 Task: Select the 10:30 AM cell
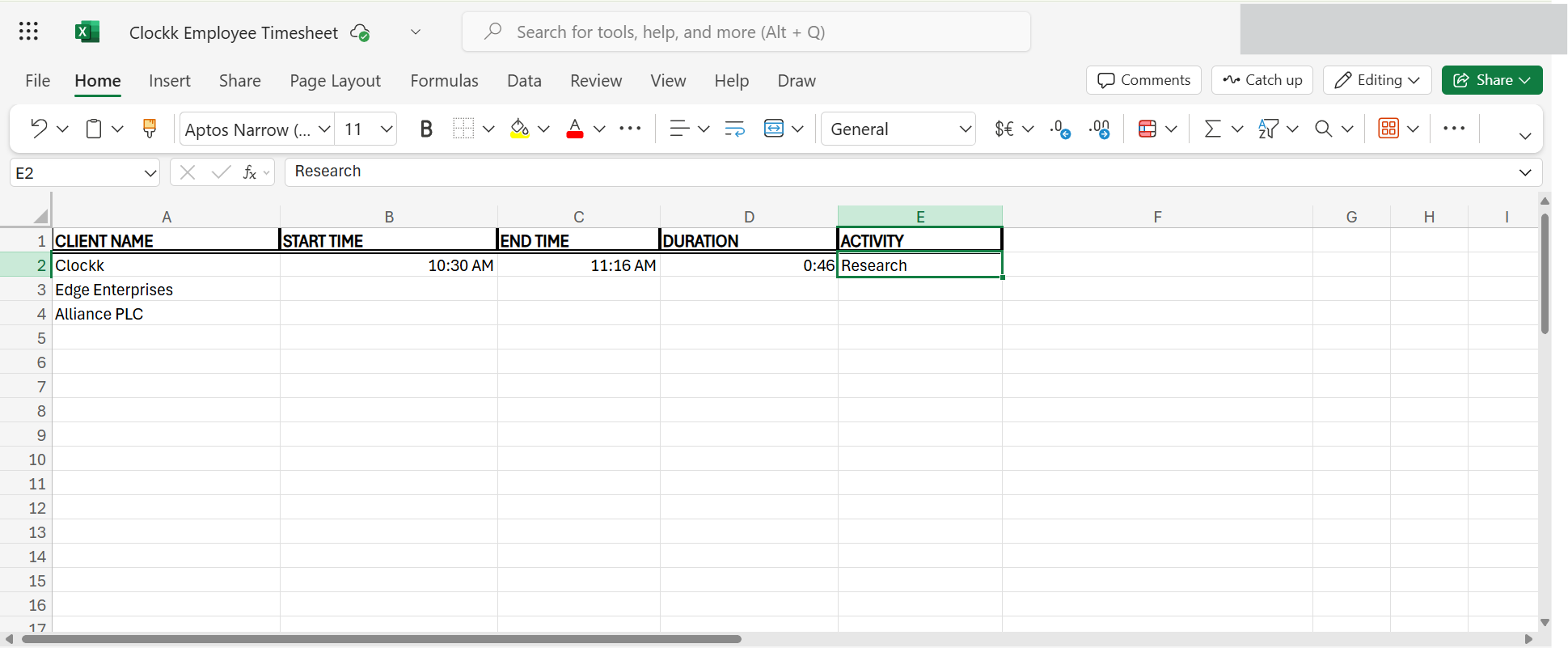point(389,265)
